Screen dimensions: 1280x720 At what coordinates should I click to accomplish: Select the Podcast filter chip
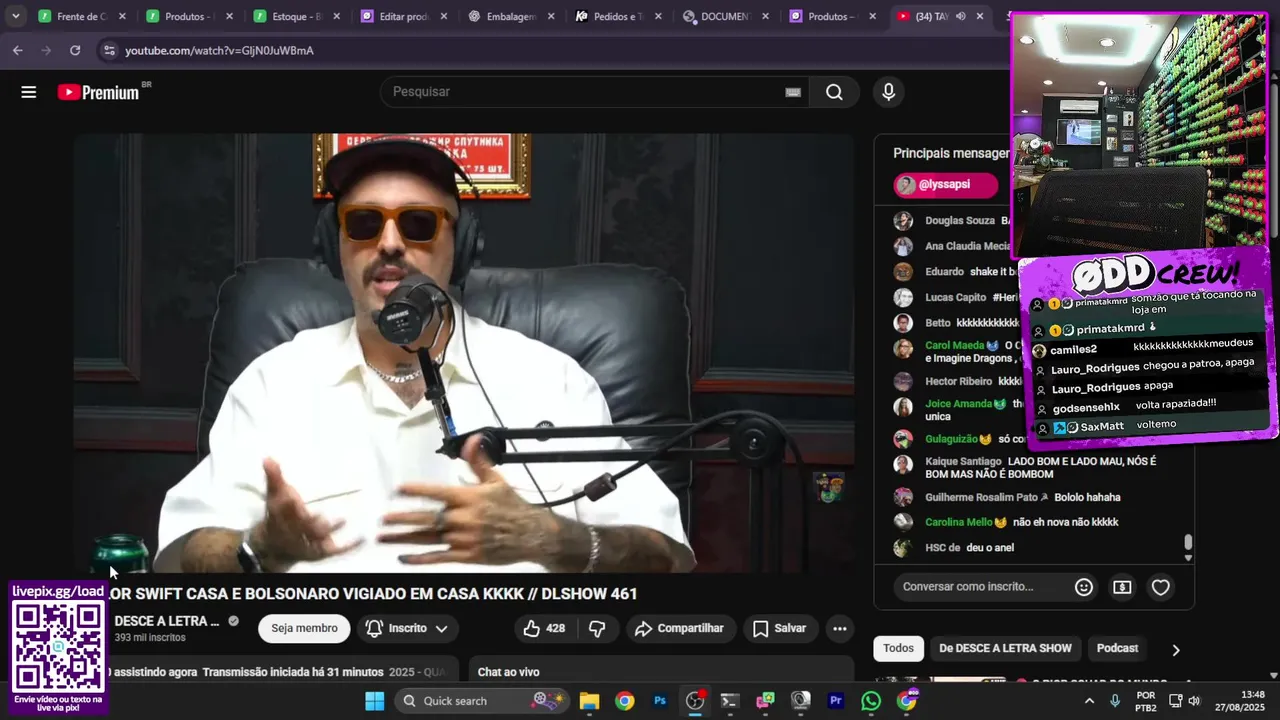click(1117, 648)
